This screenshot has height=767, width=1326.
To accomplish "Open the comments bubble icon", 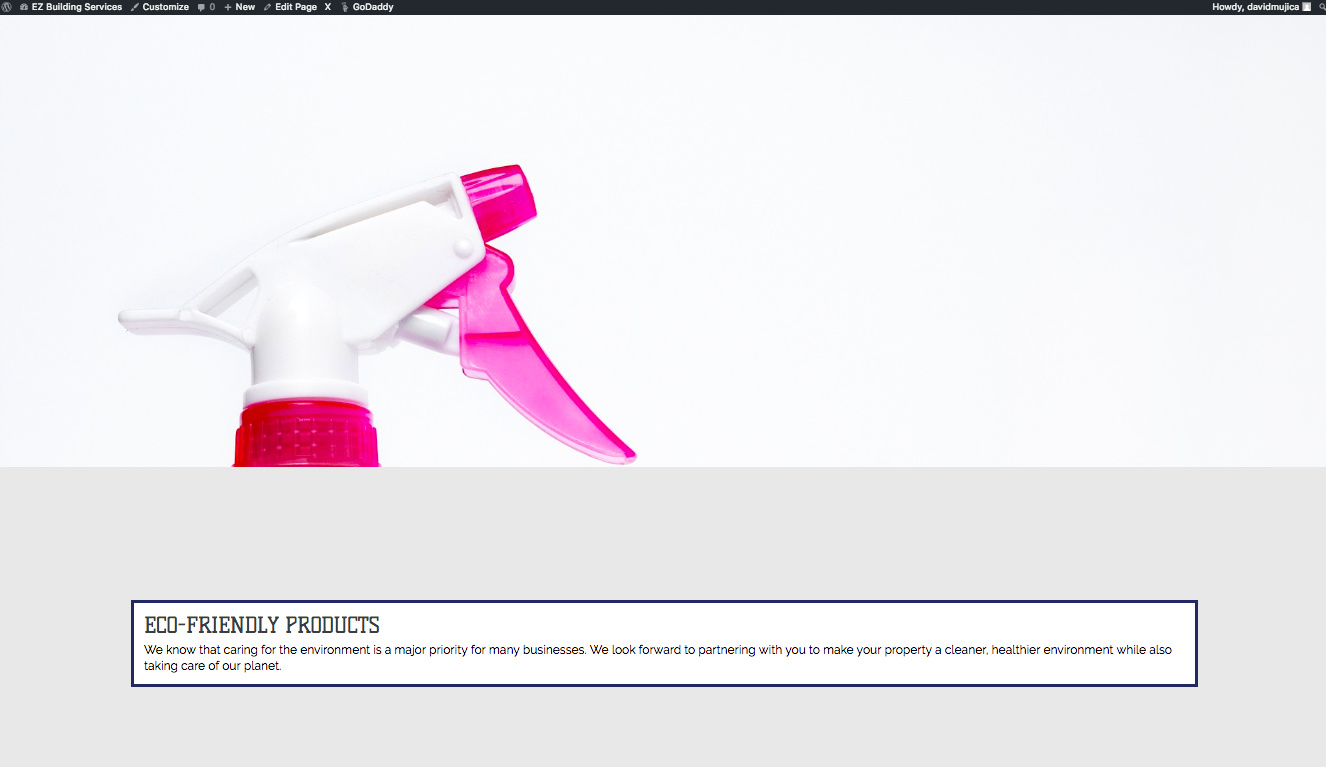I will [202, 7].
